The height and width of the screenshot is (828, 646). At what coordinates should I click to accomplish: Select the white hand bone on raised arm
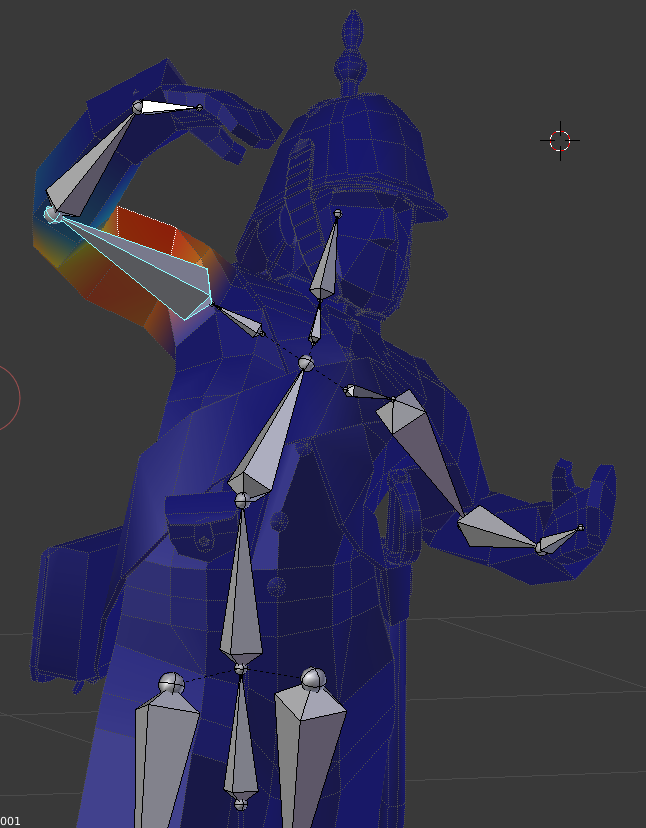point(168,107)
